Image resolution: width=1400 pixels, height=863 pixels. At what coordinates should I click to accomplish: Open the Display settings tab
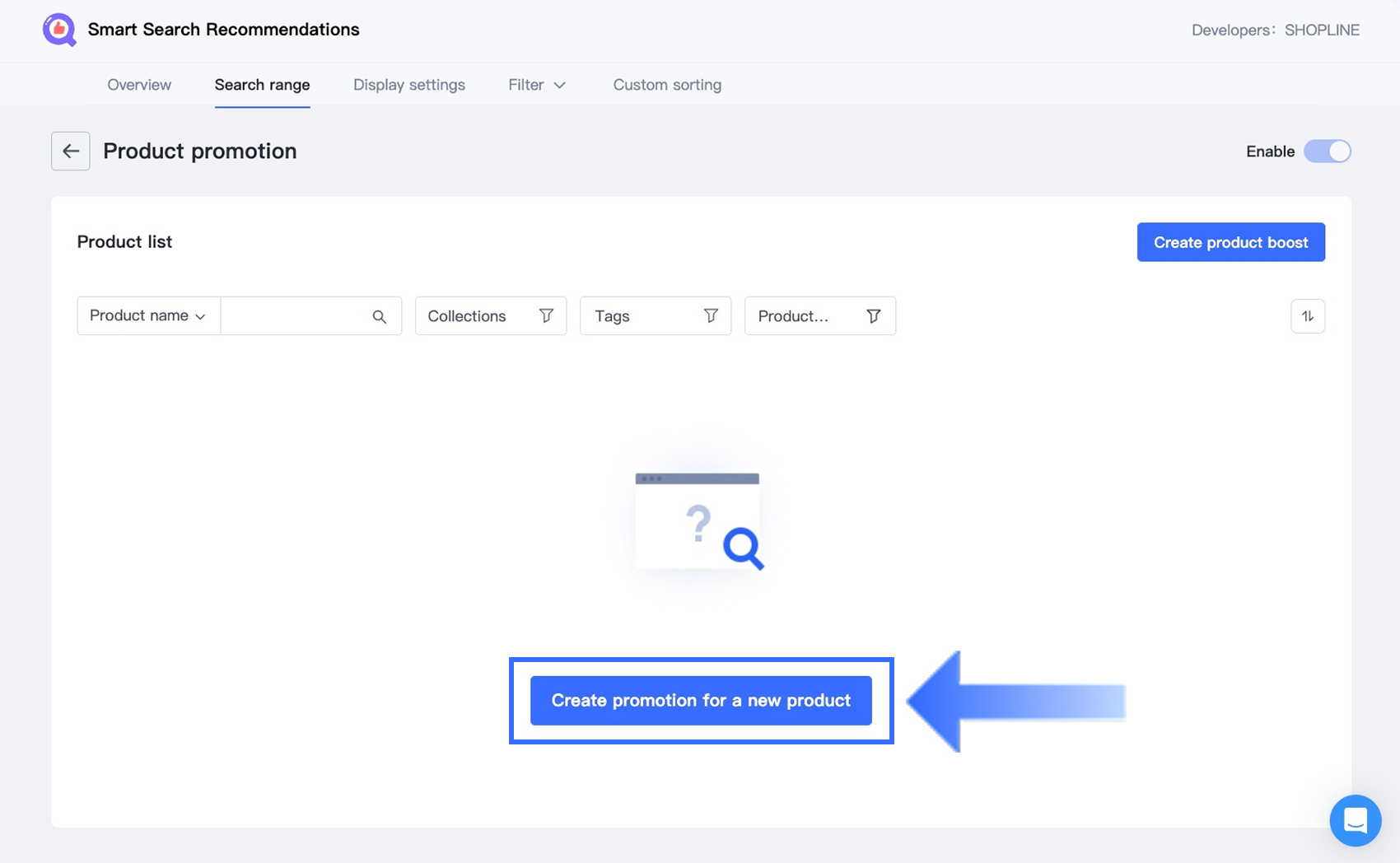coord(409,85)
